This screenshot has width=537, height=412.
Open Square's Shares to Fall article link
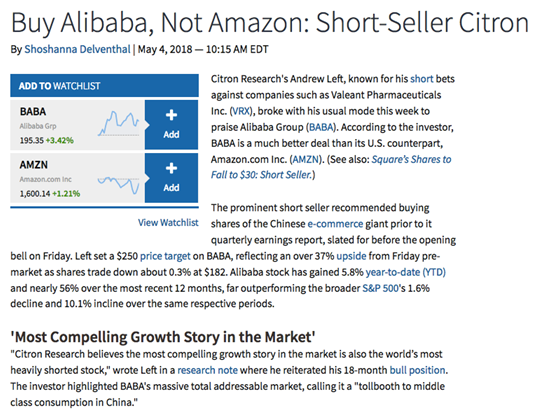click(331, 167)
